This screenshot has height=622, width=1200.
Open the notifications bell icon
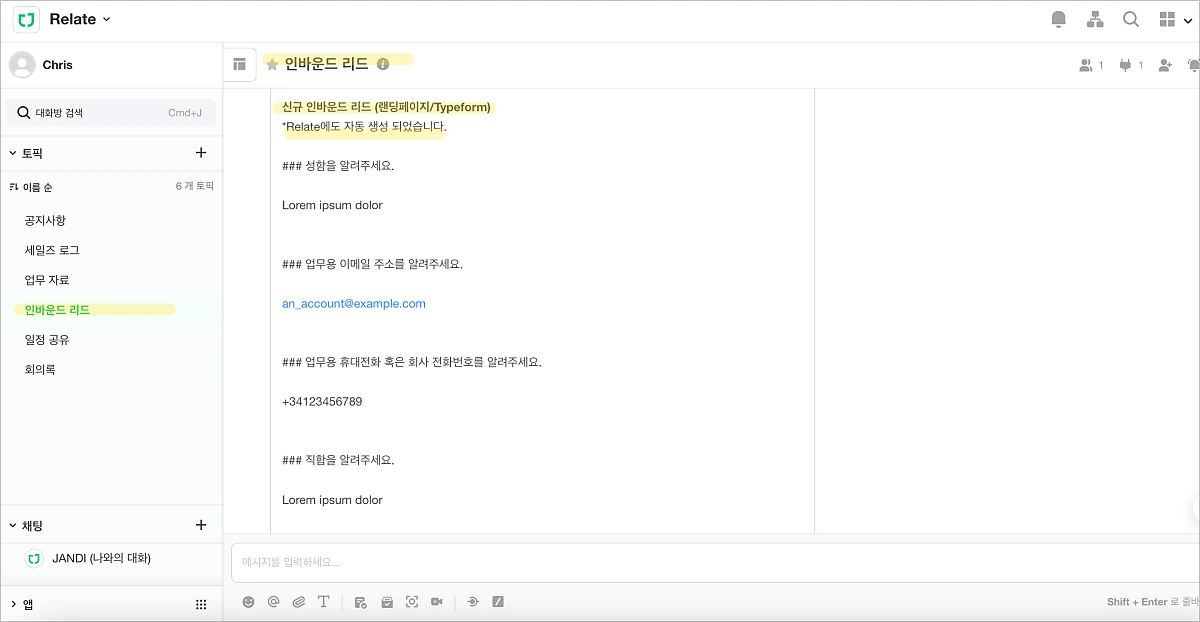(x=1057, y=19)
